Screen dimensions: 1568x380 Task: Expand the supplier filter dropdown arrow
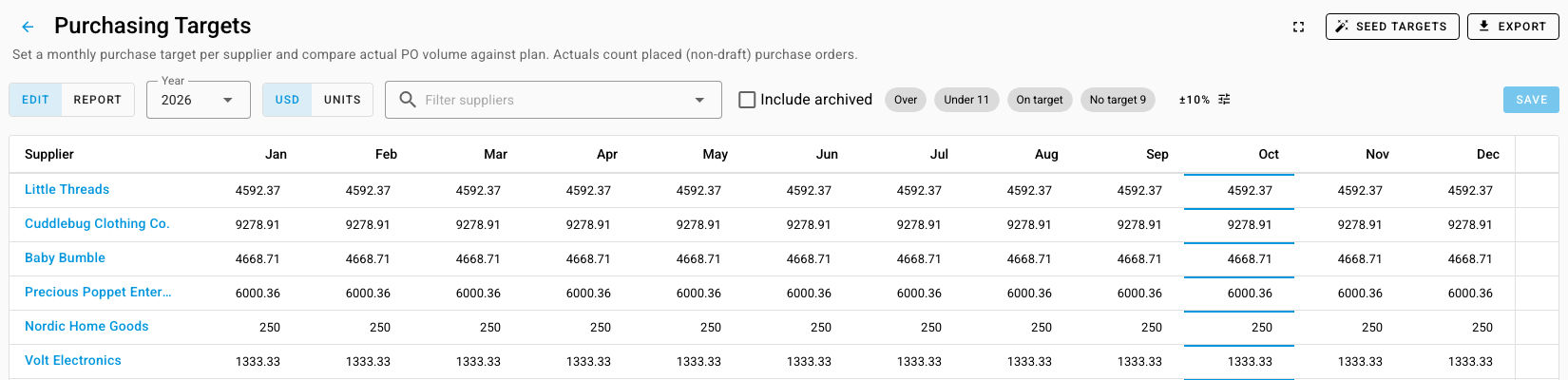700,100
